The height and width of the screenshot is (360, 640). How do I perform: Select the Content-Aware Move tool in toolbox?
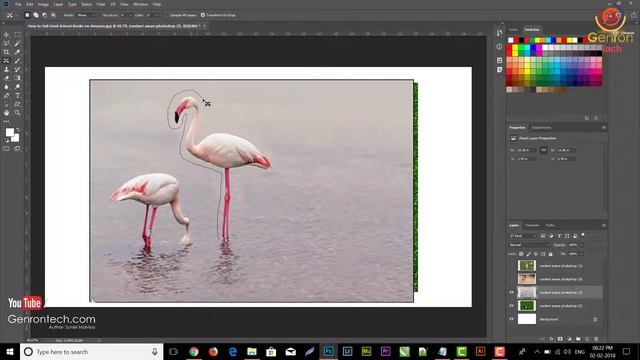6,61
